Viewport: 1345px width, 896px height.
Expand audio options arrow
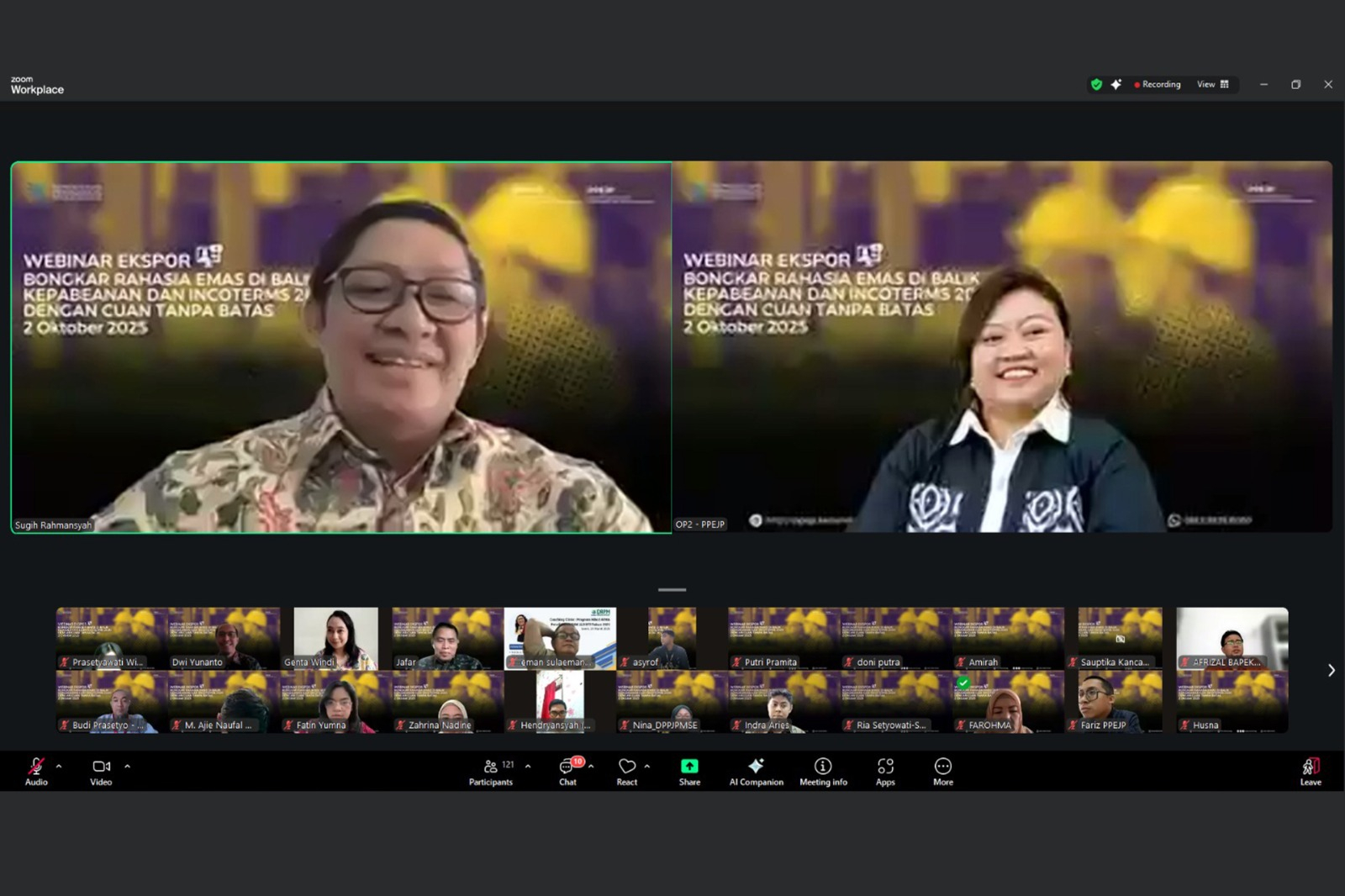(x=59, y=766)
